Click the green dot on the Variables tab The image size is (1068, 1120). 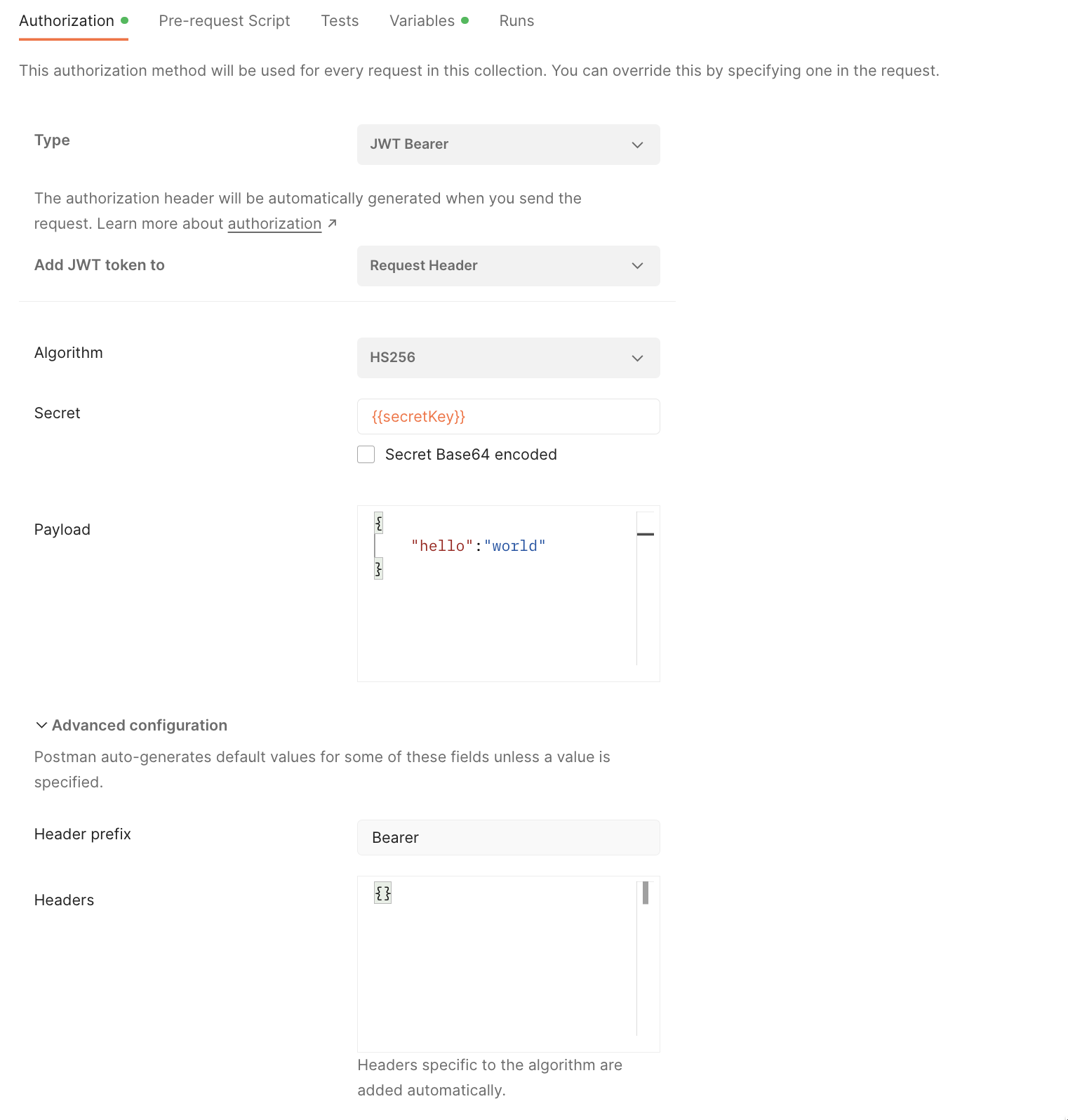[465, 20]
